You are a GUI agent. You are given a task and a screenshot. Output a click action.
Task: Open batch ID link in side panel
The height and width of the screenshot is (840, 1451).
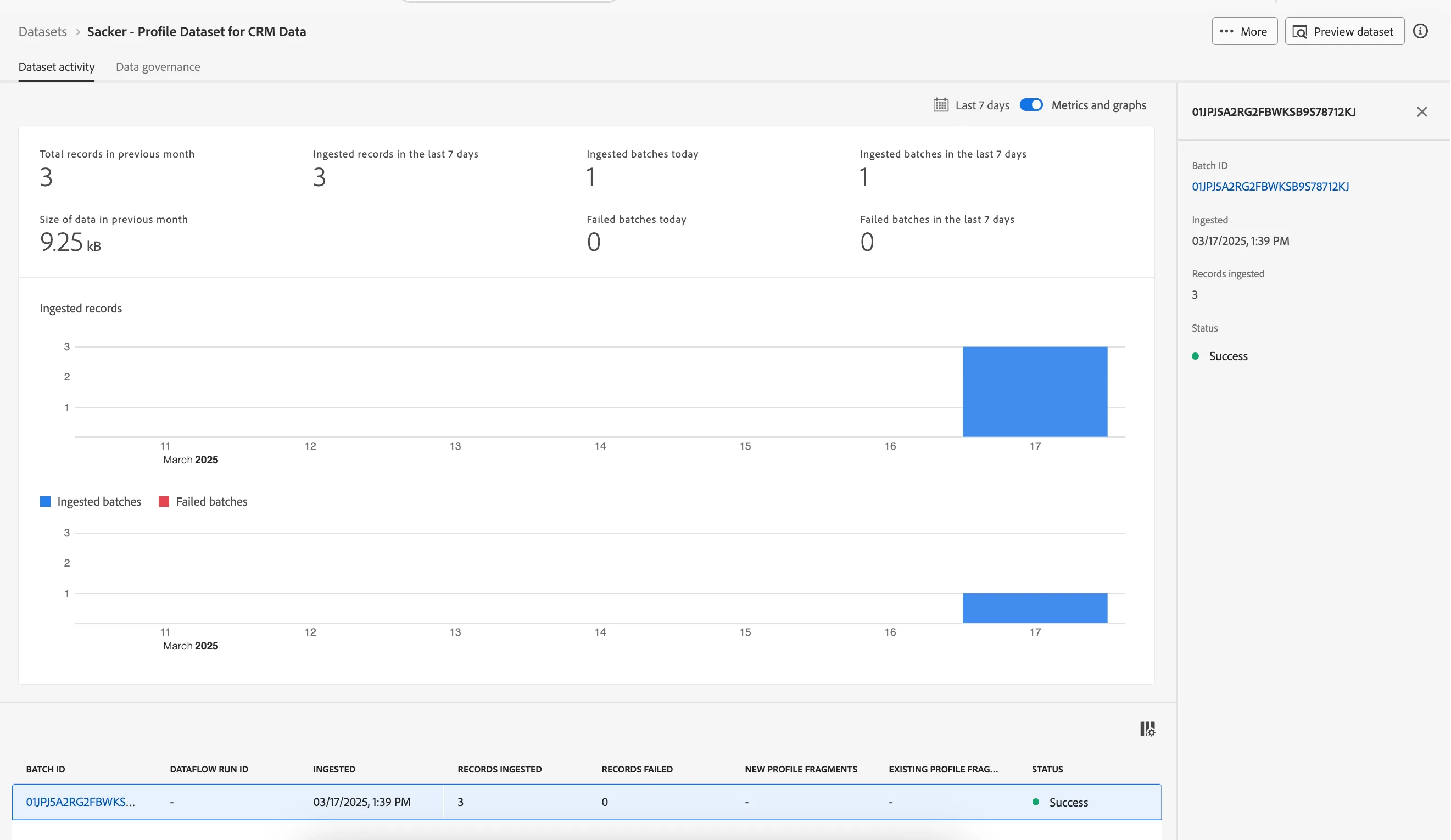1270,186
